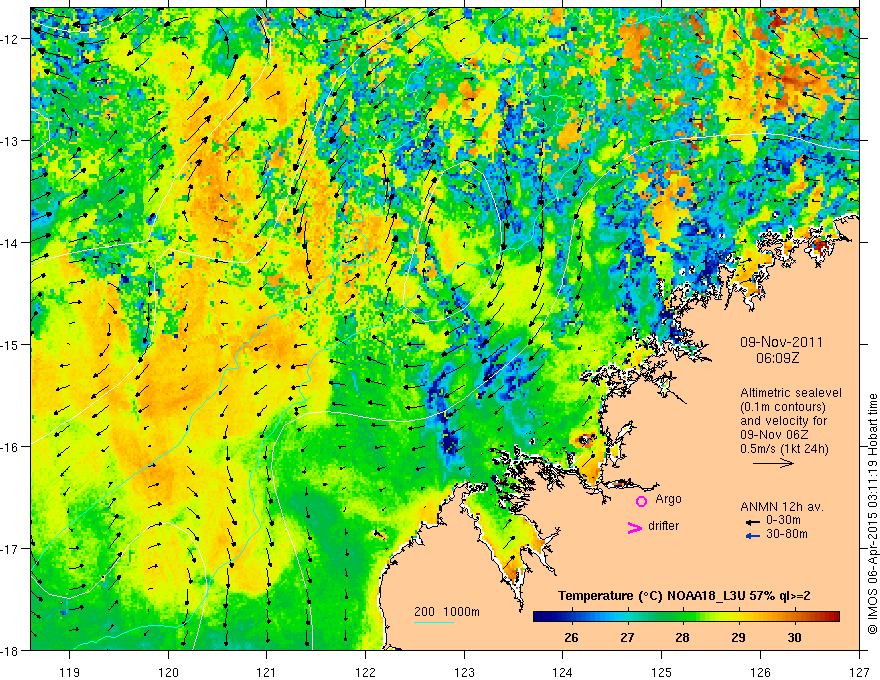Viewport: 880px width, 680px height.
Task: Click the longitude axis label '124'
Action: click(x=563, y=672)
